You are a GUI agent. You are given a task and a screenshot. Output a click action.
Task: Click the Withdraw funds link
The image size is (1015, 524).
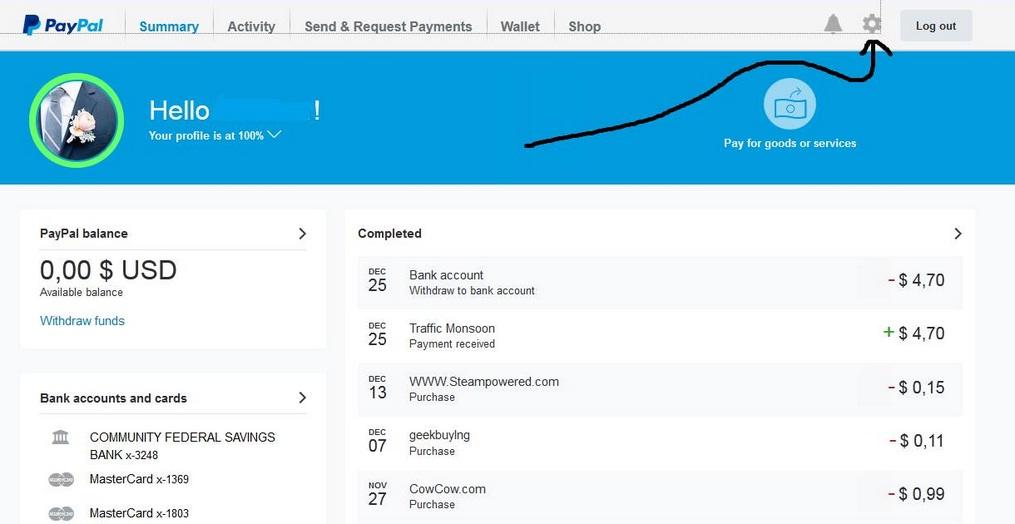coord(82,321)
